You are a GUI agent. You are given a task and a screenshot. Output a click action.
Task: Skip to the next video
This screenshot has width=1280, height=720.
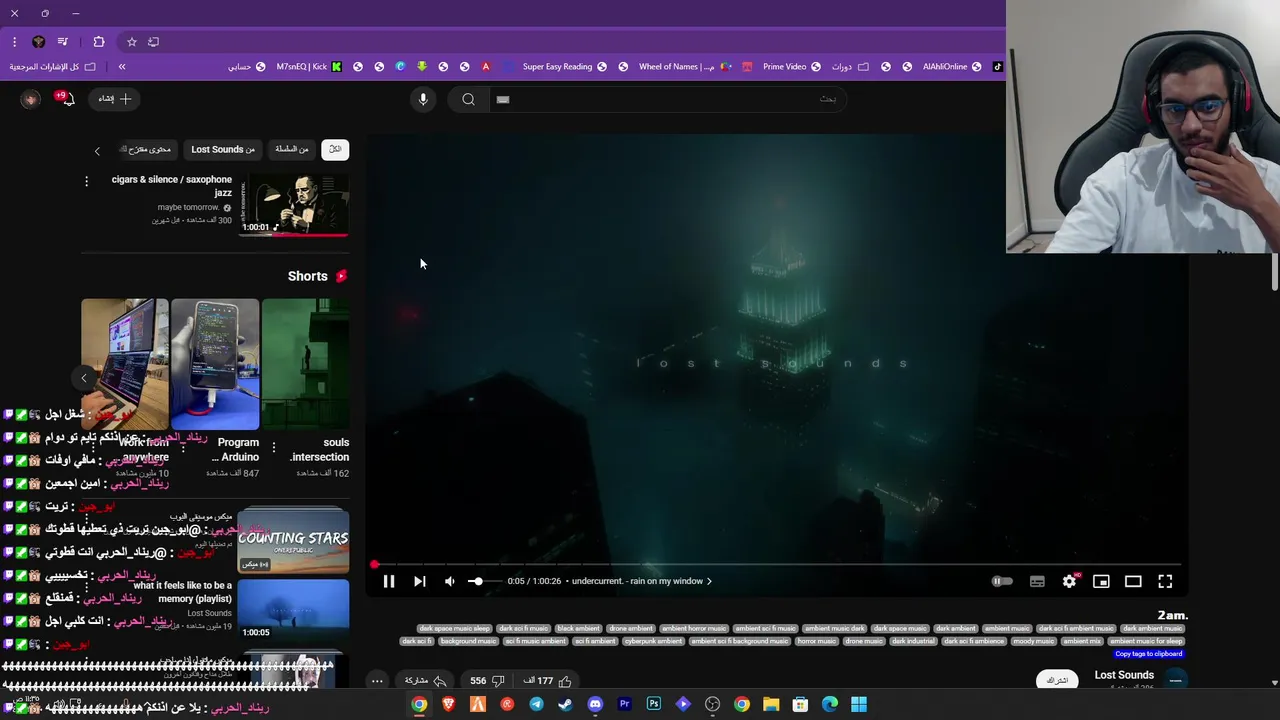[x=420, y=581]
